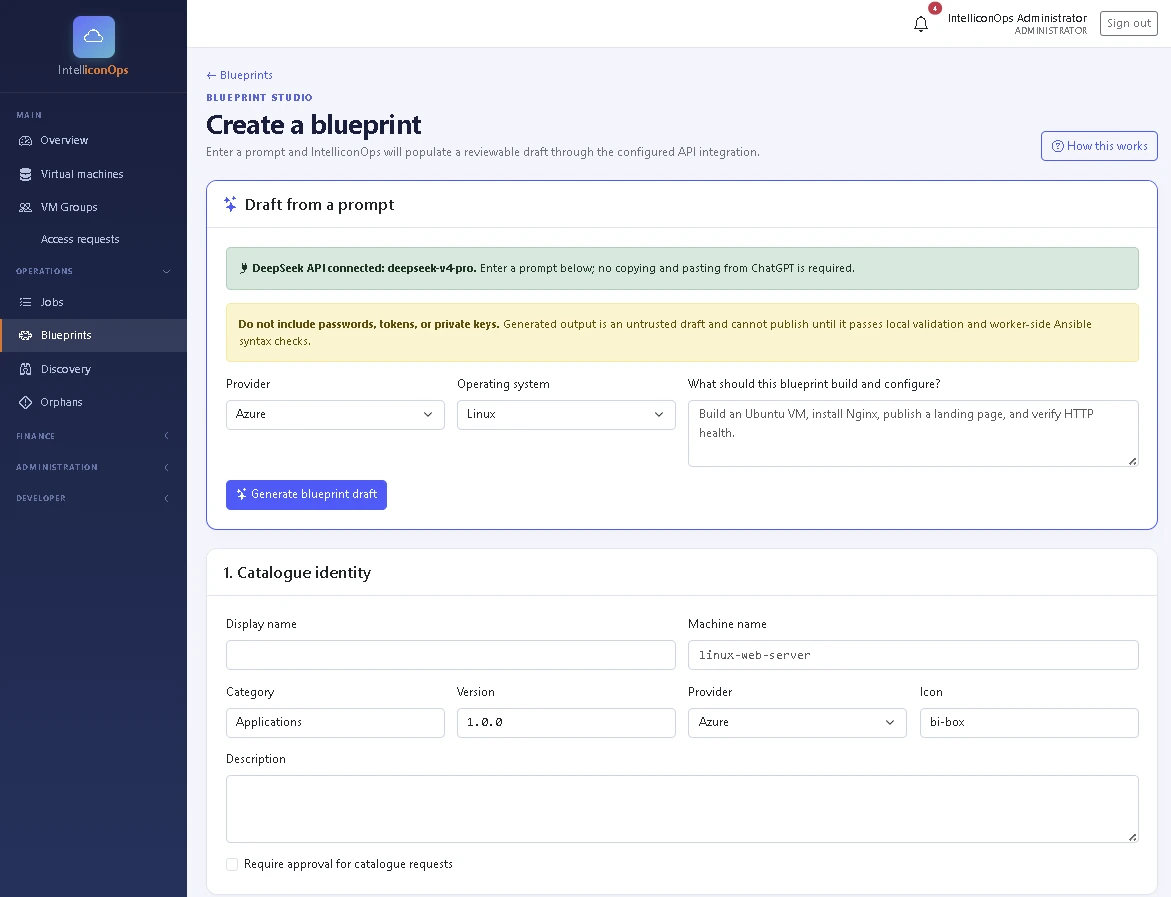The width and height of the screenshot is (1171, 897).
Task: Focus the Machine name field
Action: tap(913, 655)
